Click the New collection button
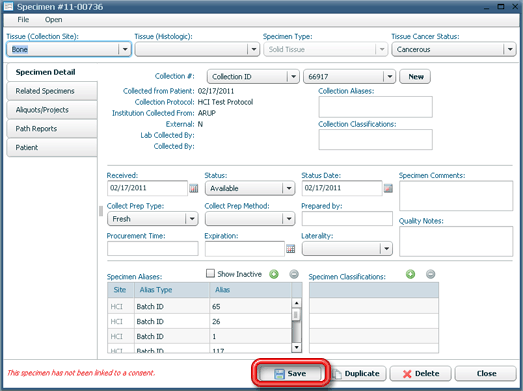The image size is (523, 391). [415, 77]
